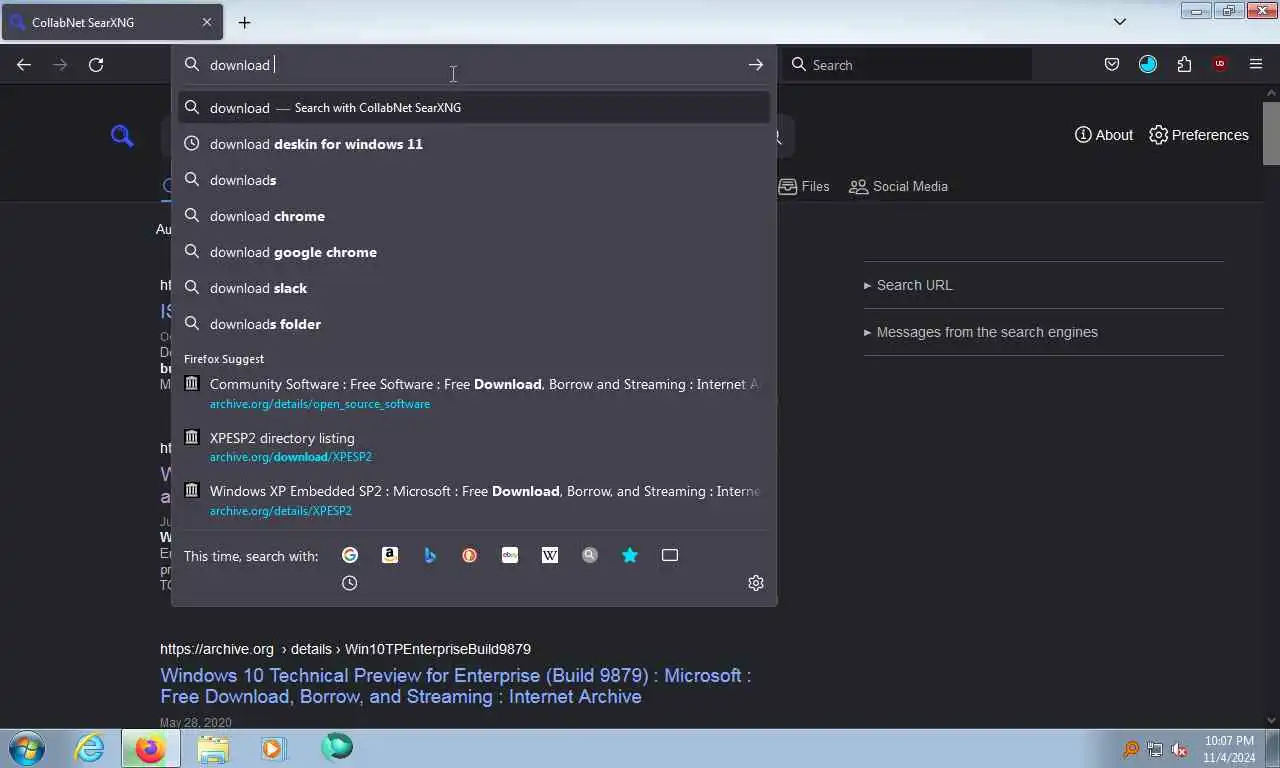Open search settings gear in dropdown
The height and width of the screenshot is (768, 1280).
coord(756,583)
